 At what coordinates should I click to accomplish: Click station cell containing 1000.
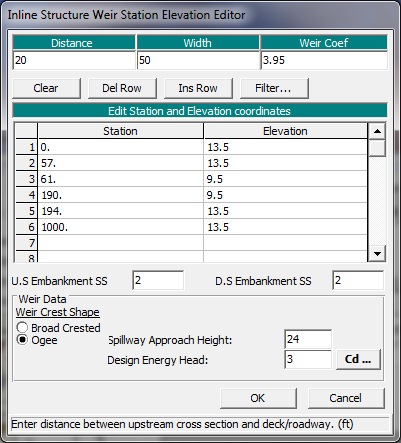click(x=121, y=227)
